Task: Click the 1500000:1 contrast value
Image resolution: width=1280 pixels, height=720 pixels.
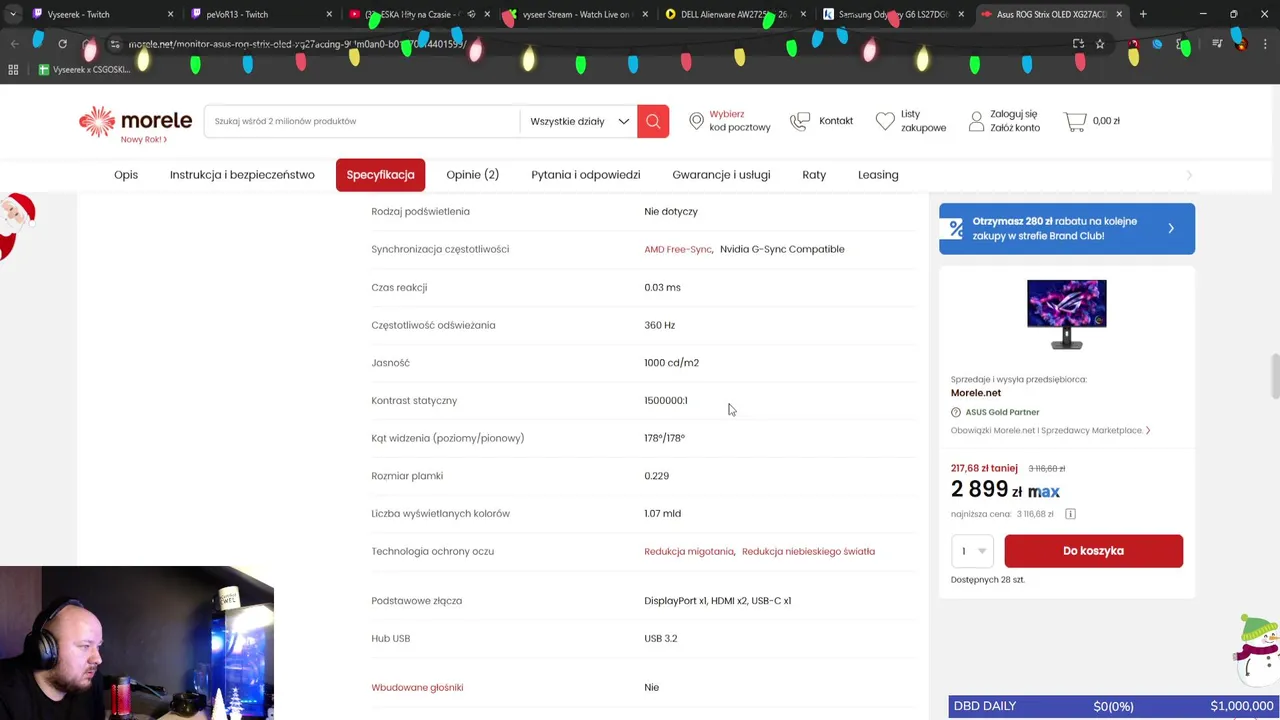Action: coord(666,400)
